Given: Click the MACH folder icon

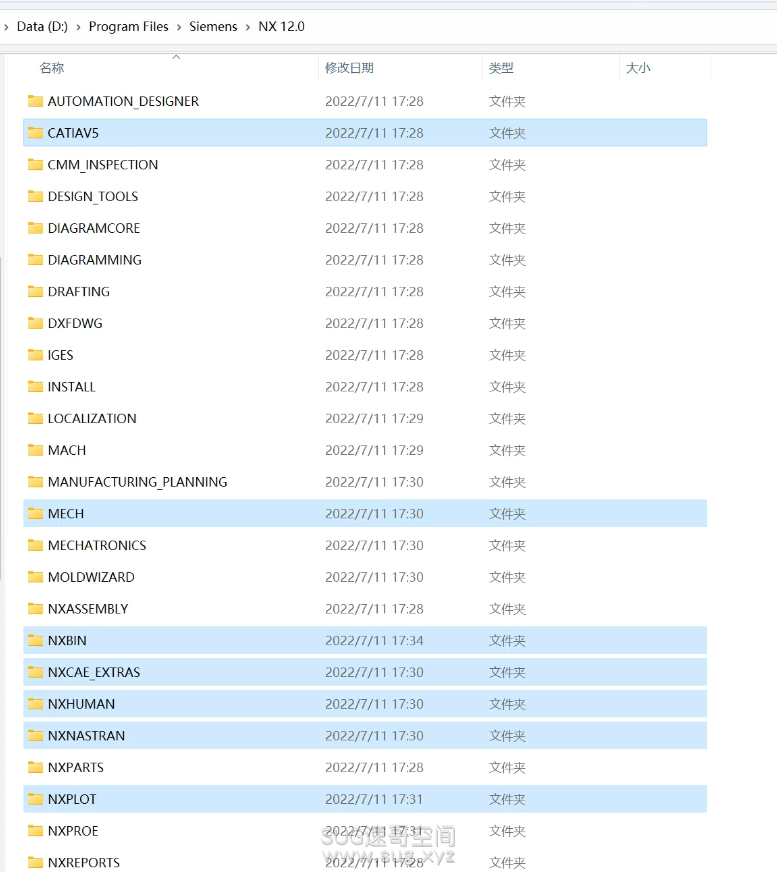Looking at the screenshot, I should click(x=36, y=450).
